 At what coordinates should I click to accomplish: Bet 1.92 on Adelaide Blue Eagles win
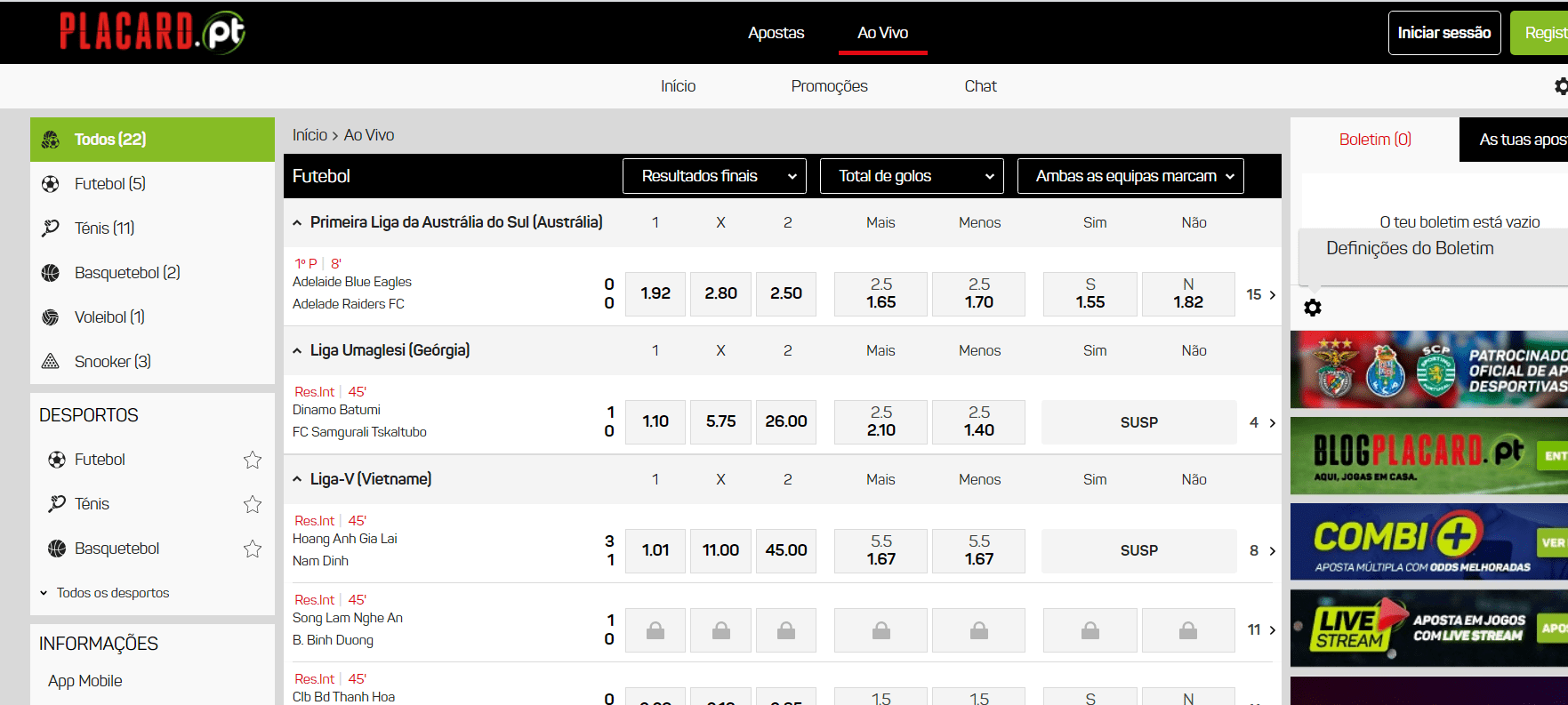655,294
